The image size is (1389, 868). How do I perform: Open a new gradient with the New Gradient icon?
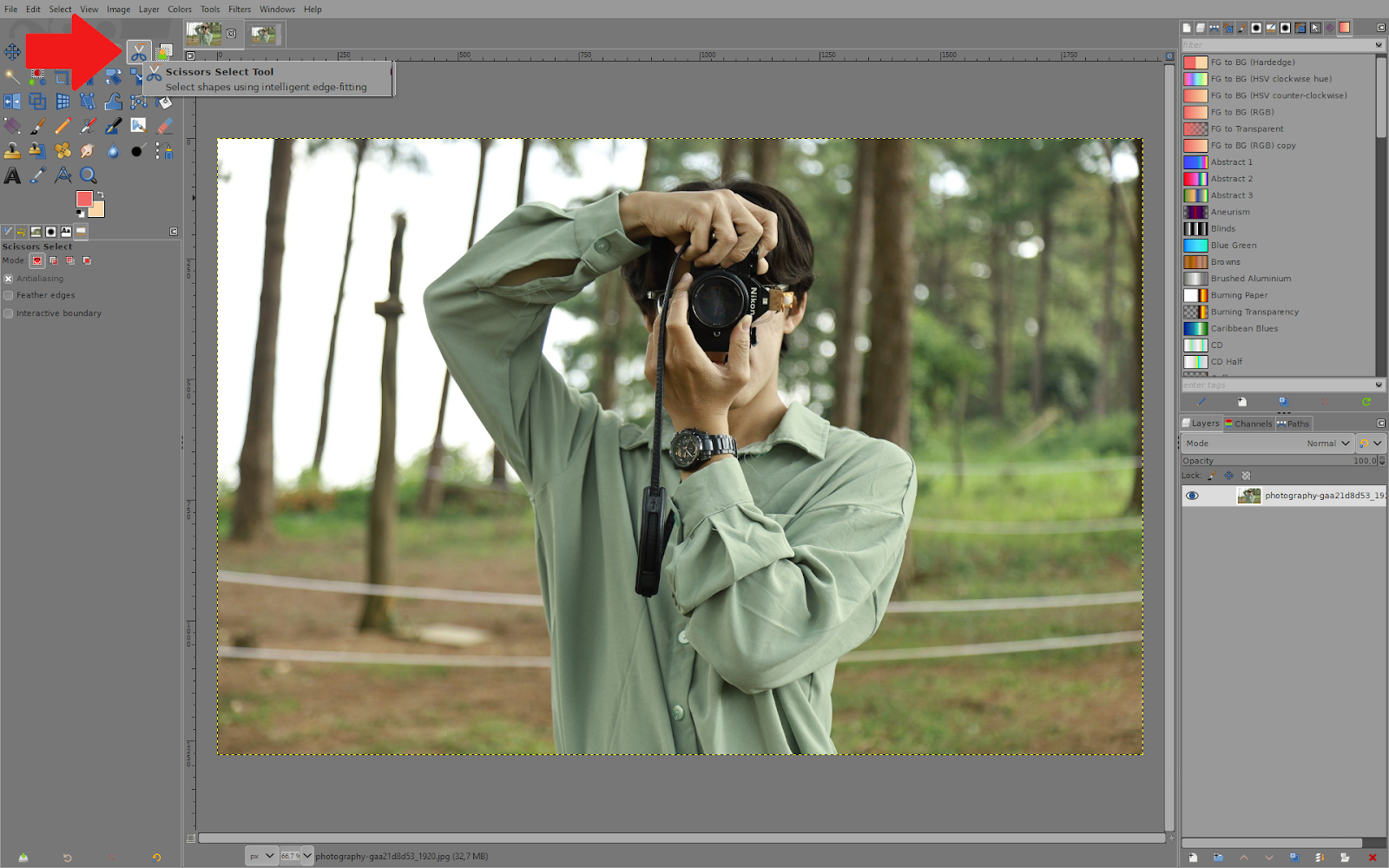pyautogui.click(x=1241, y=402)
